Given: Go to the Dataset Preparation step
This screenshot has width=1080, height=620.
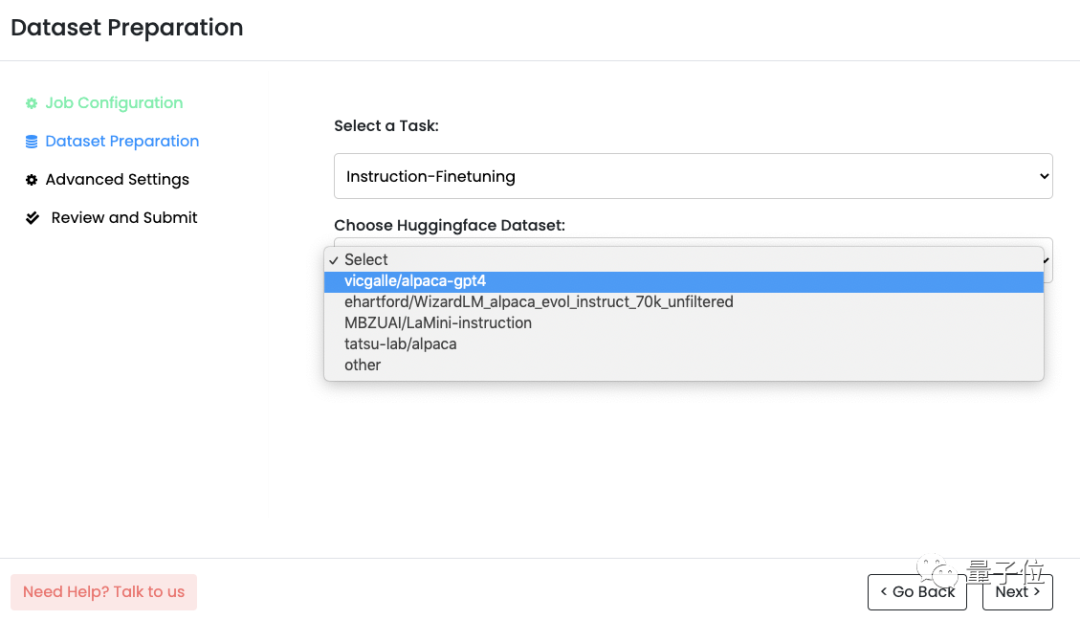Looking at the screenshot, I should tap(122, 141).
